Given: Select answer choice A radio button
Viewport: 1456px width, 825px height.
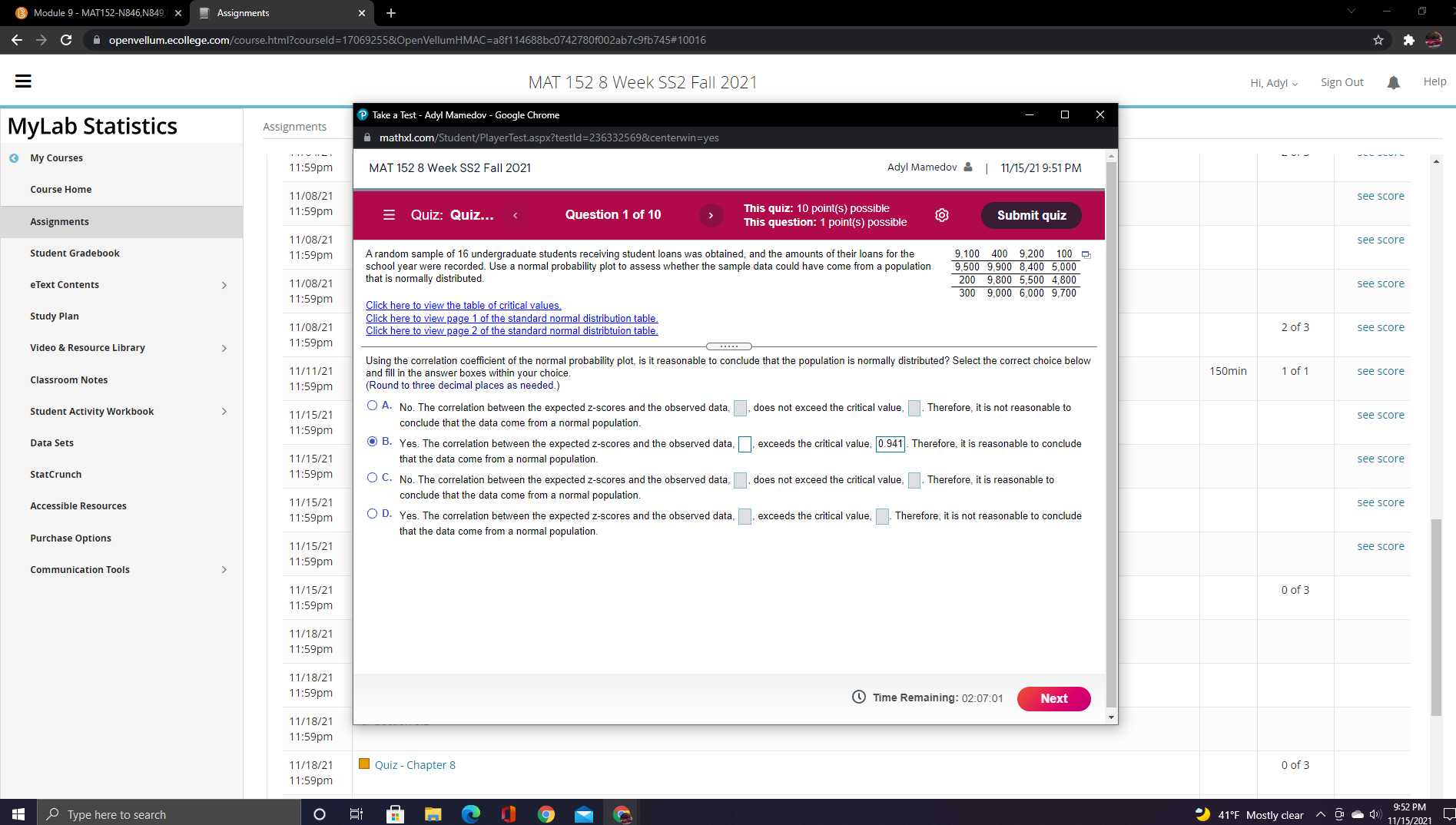Looking at the screenshot, I should point(373,405).
